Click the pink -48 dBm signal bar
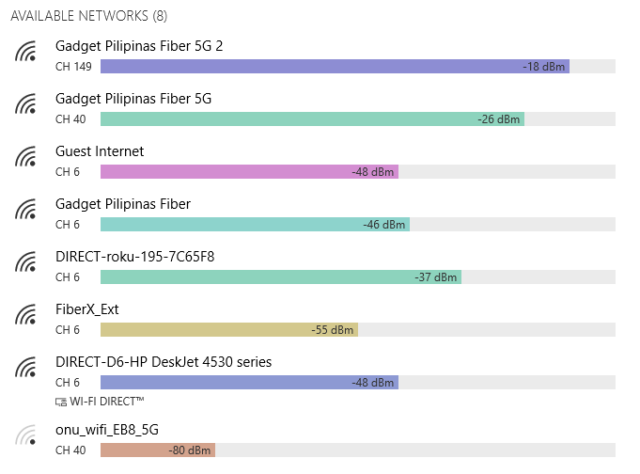This screenshot has width=640, height=474. [x=249, y=172]
